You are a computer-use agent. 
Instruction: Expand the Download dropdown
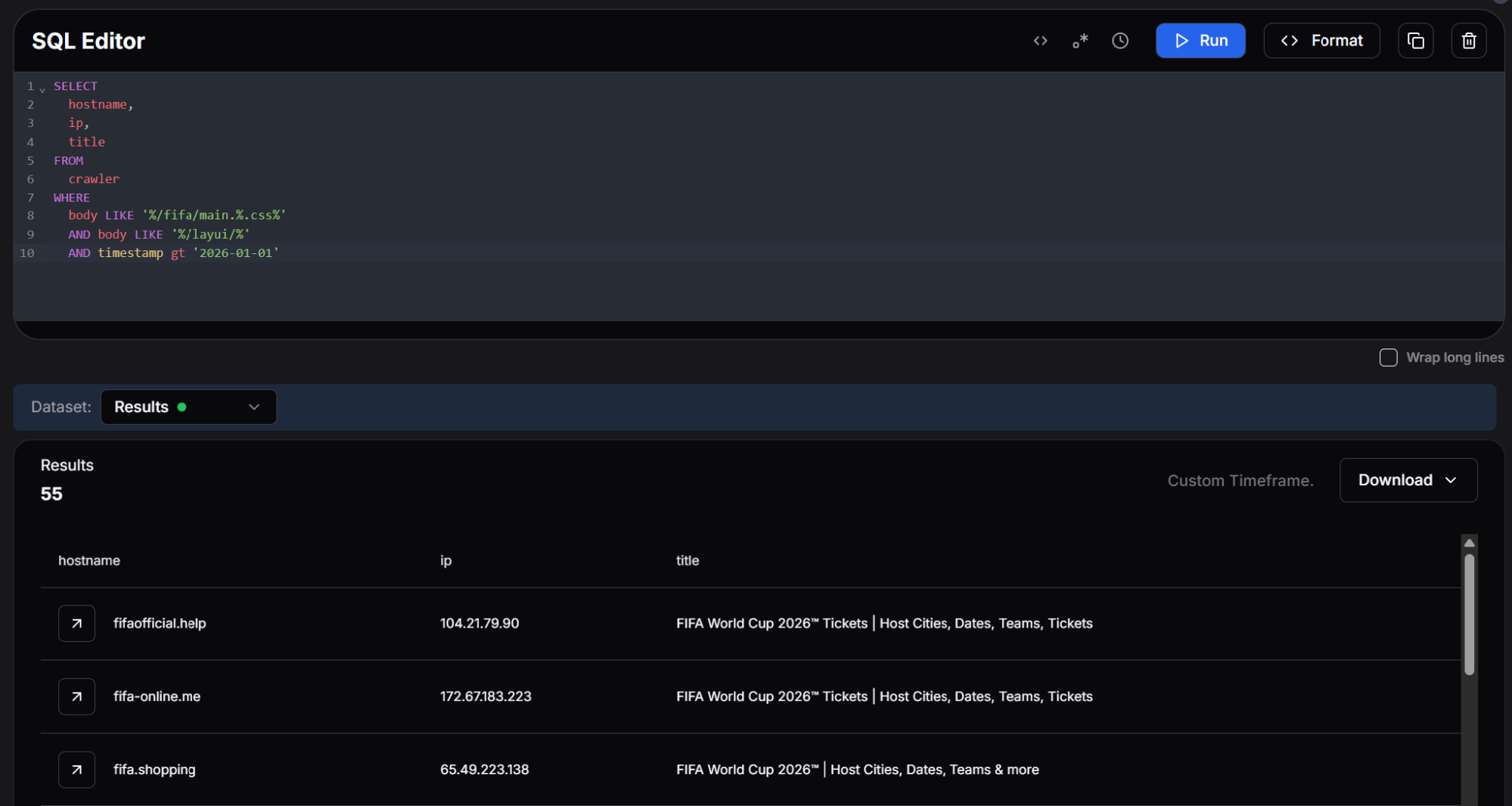point(1408,480)
